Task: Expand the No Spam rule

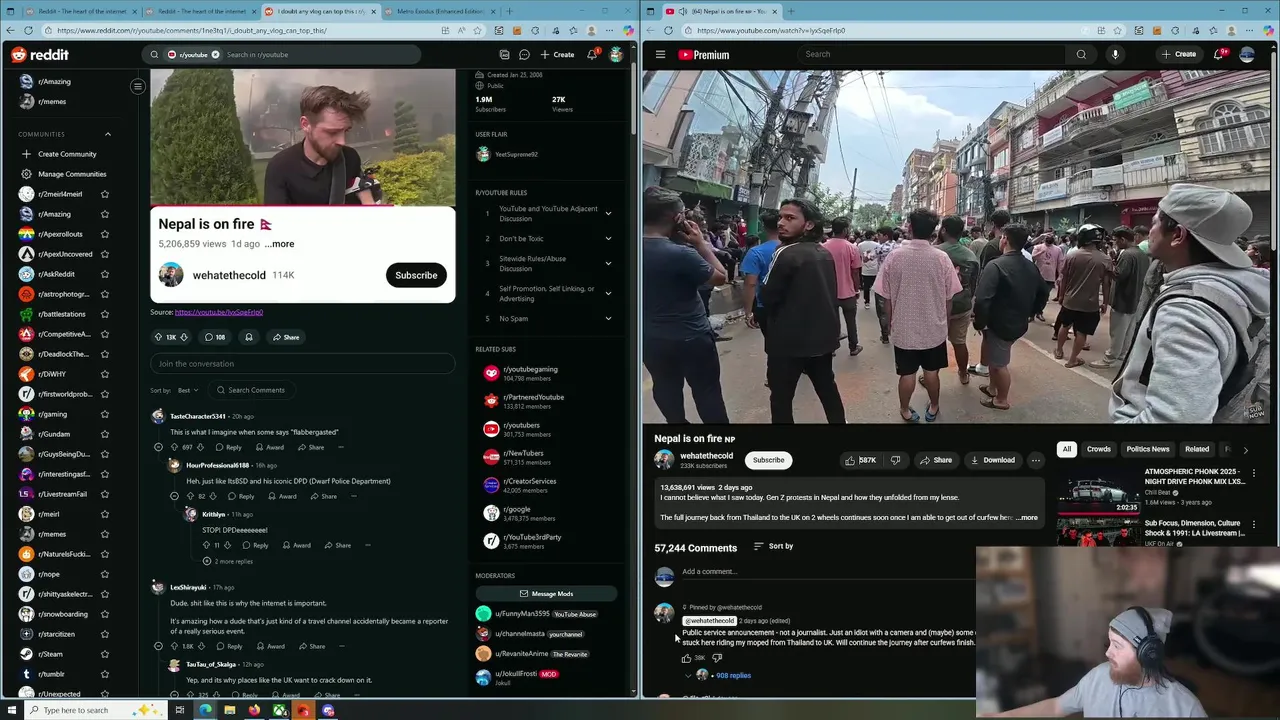Action: coord(608,319)
